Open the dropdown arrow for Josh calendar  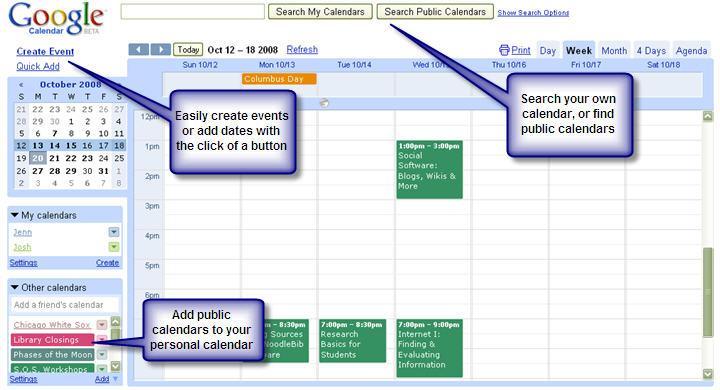point(114,247)
